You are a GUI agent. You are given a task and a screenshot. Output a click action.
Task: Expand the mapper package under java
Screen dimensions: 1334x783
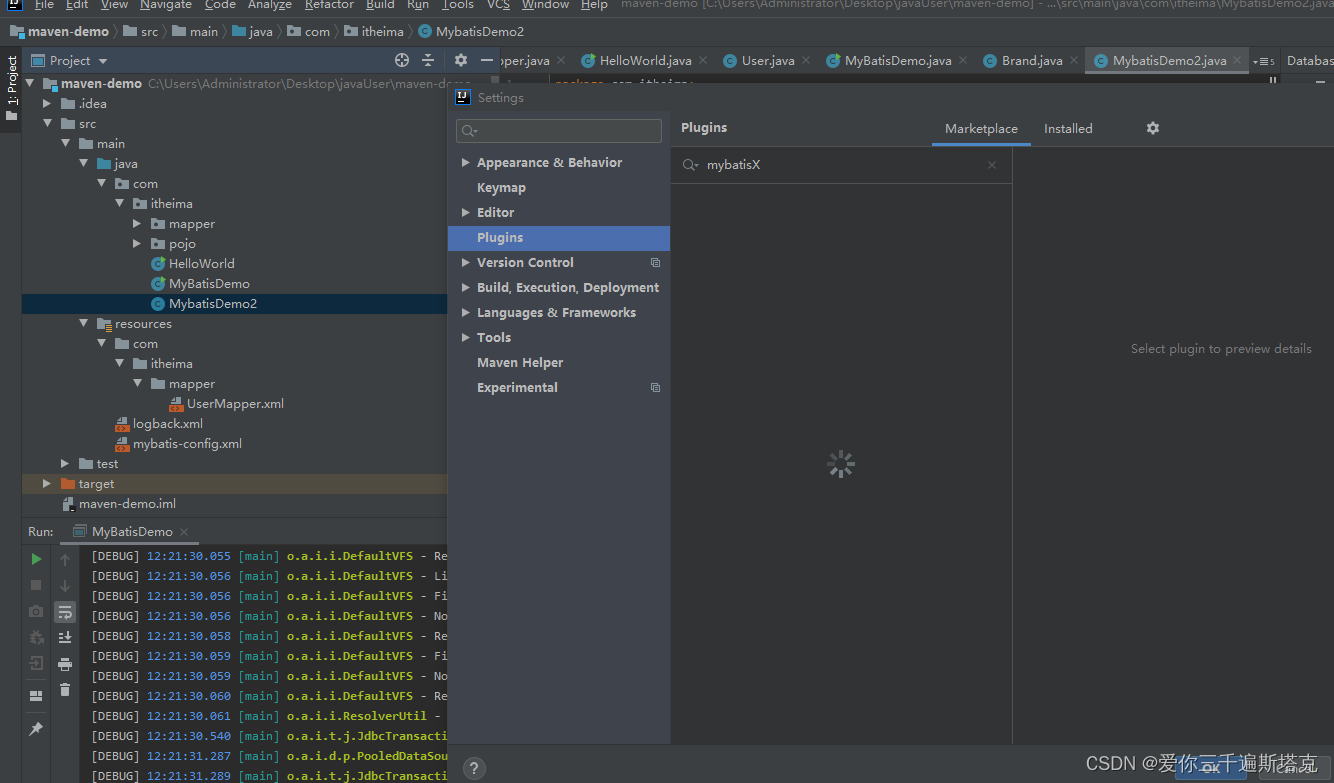(137, 223)
